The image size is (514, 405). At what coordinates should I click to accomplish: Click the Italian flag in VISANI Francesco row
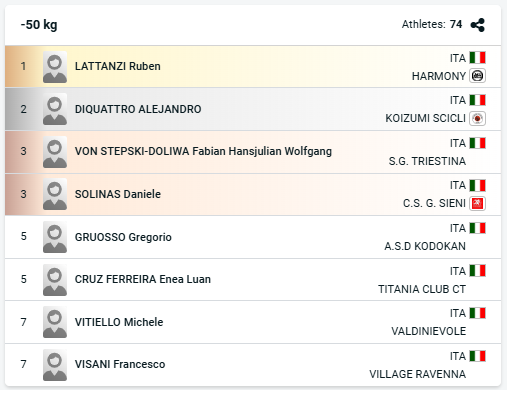tap(477, 356)
